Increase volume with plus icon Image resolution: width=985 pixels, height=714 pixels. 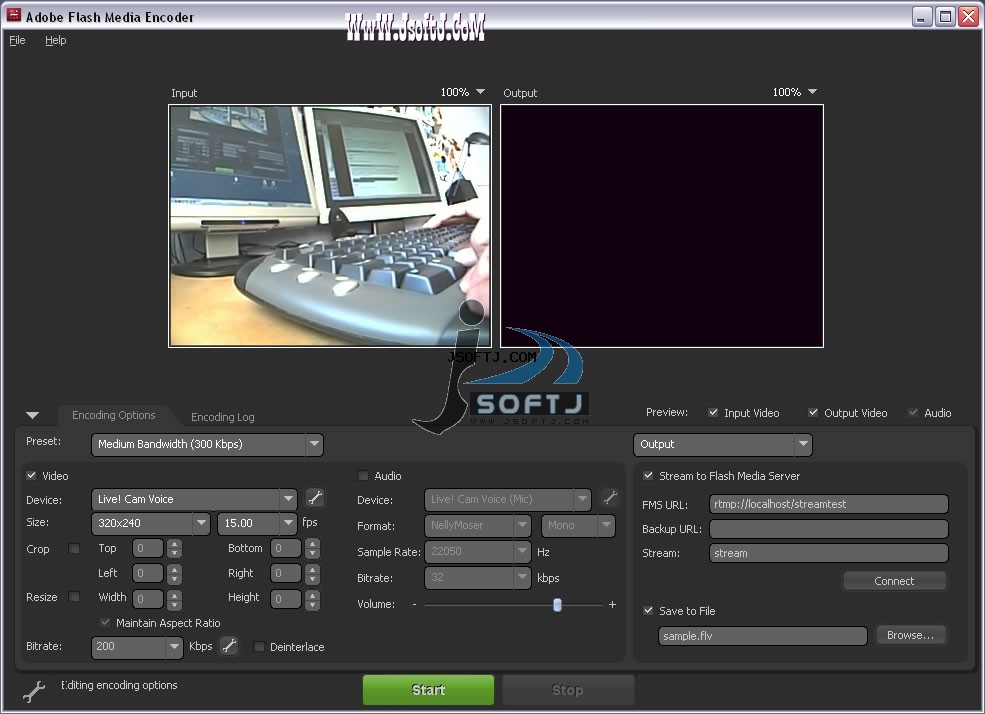coord(612,604)
